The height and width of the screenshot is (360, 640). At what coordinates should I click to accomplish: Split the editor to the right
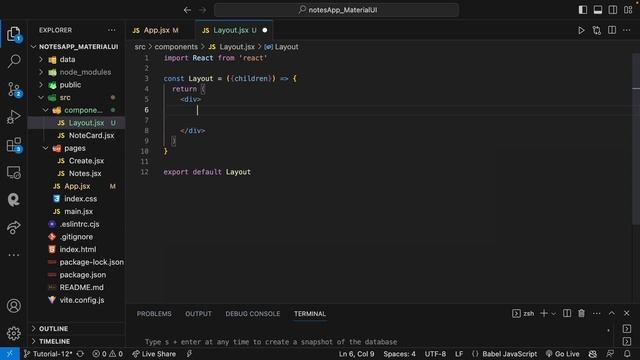click(612, 30)
